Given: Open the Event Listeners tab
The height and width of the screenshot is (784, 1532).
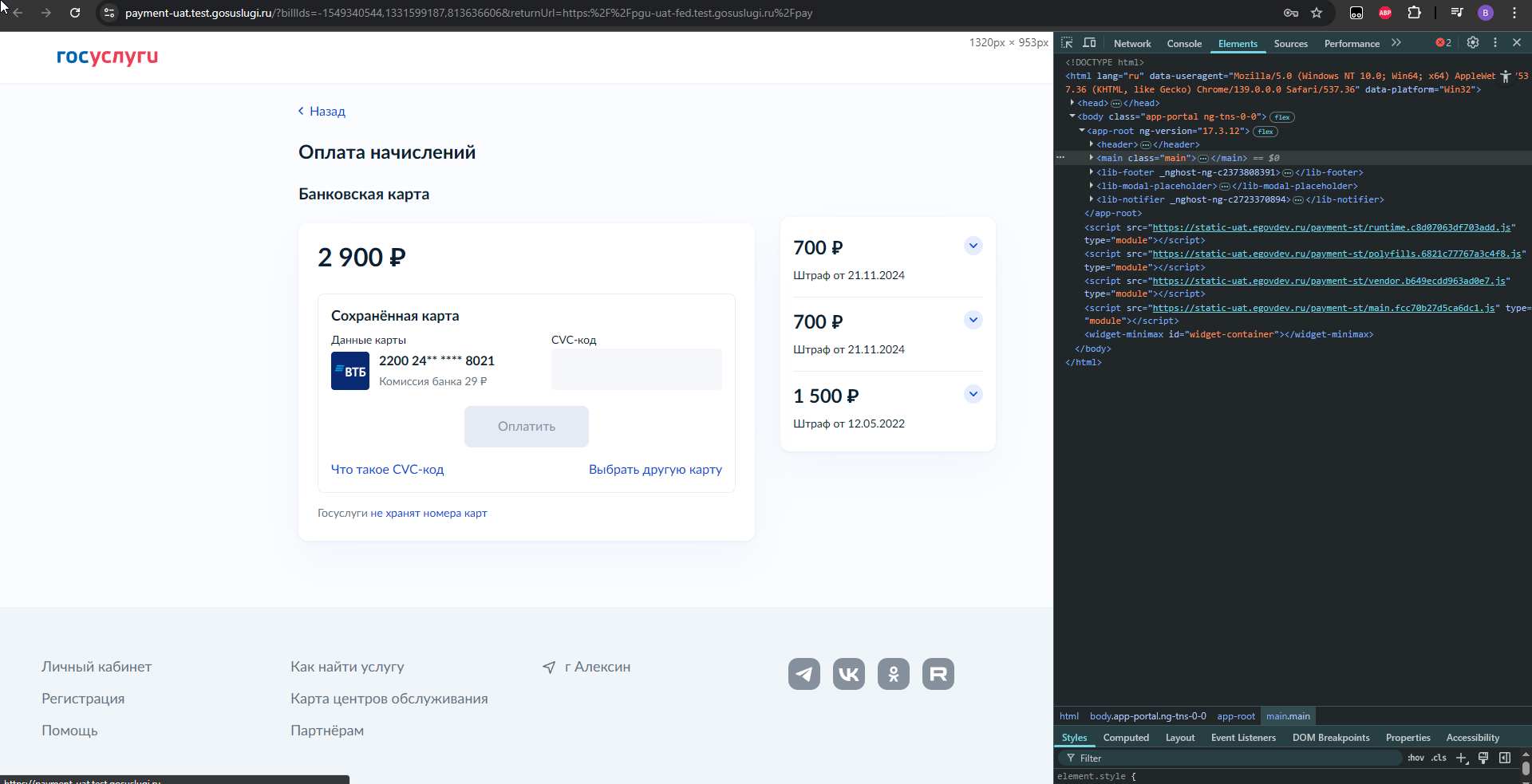Looking at the screenshot, I should click(x=1243, y=738).
